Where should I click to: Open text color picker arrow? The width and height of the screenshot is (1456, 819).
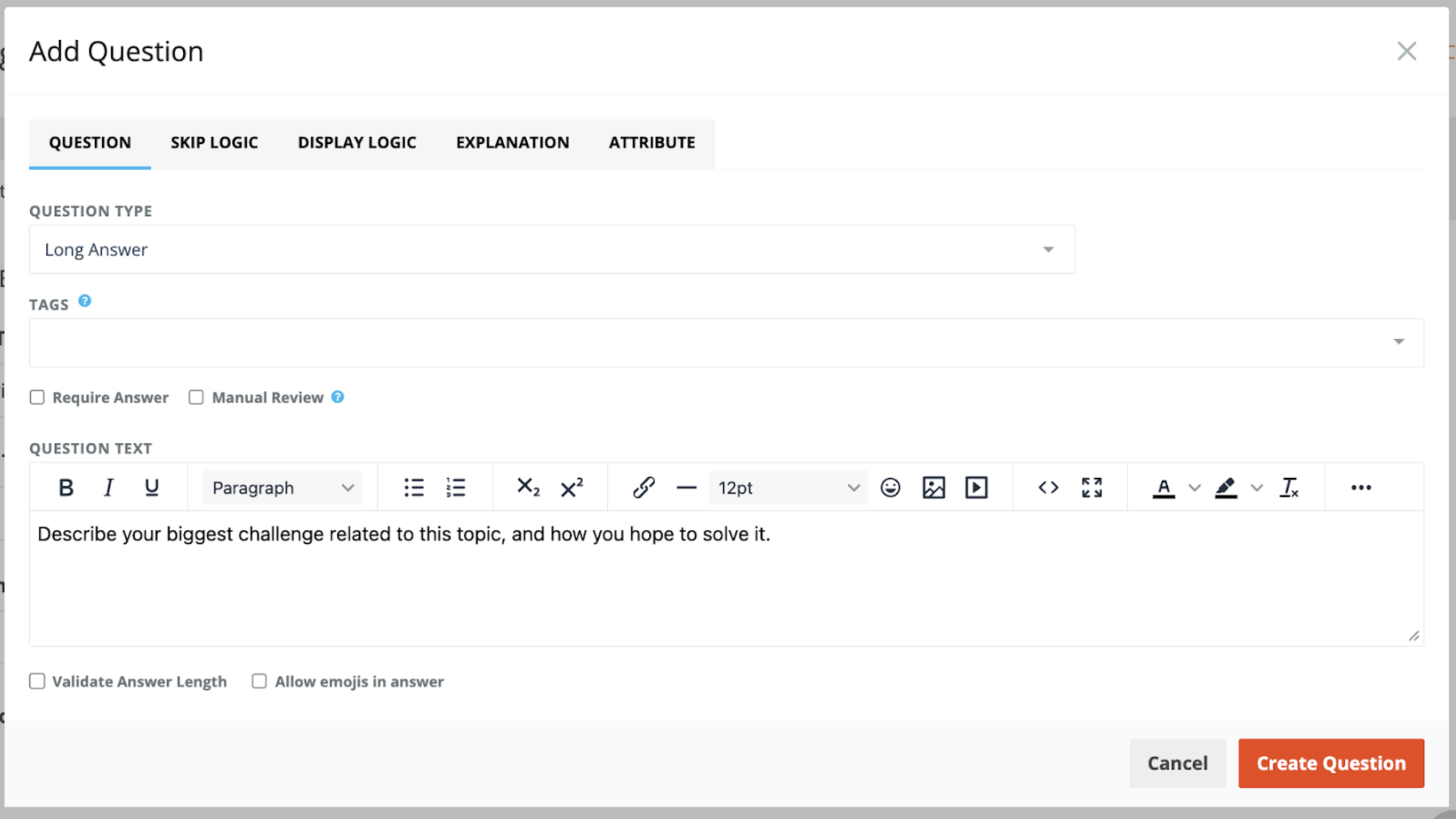click(1194, 488)
